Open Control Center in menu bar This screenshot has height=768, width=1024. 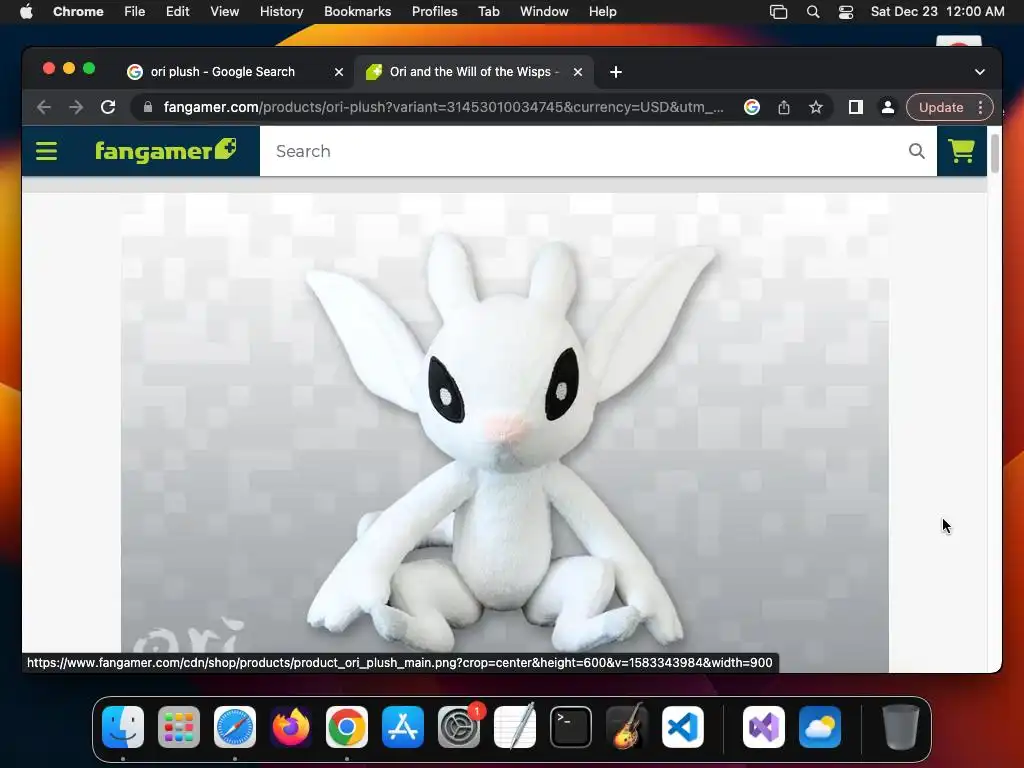coord(846,12)
